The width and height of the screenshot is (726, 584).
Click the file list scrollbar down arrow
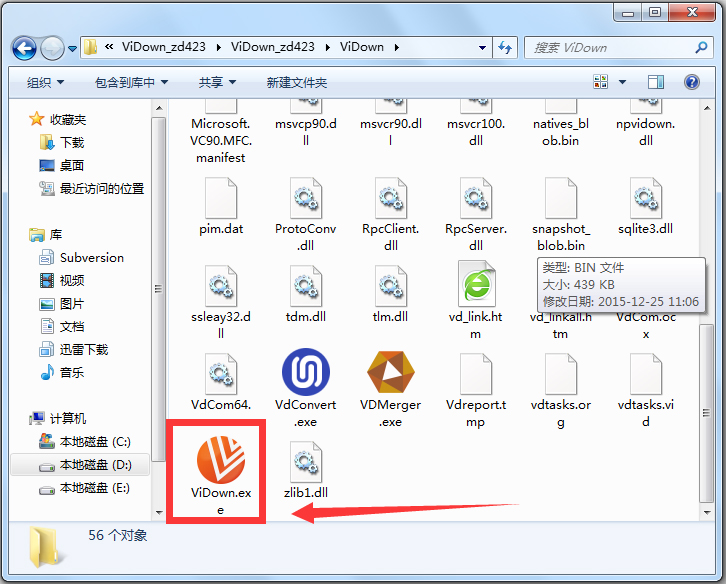pos(707,512)
